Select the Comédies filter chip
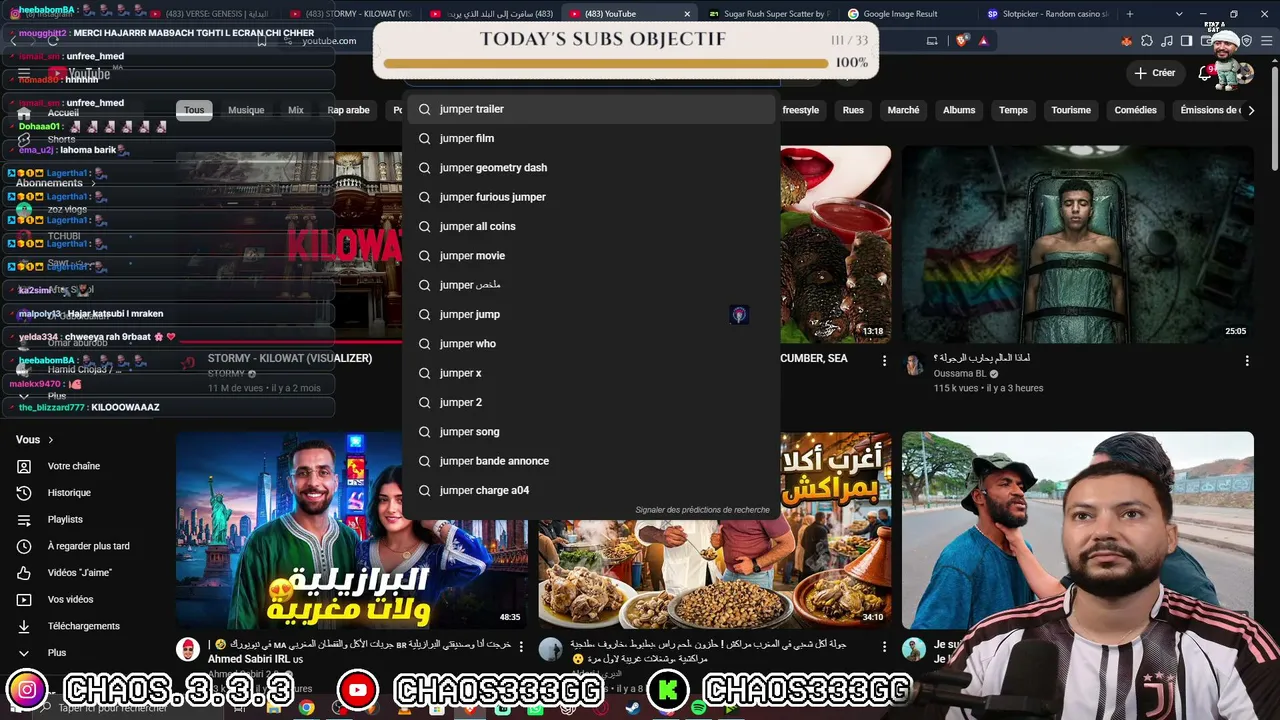 coord(1135,110)
